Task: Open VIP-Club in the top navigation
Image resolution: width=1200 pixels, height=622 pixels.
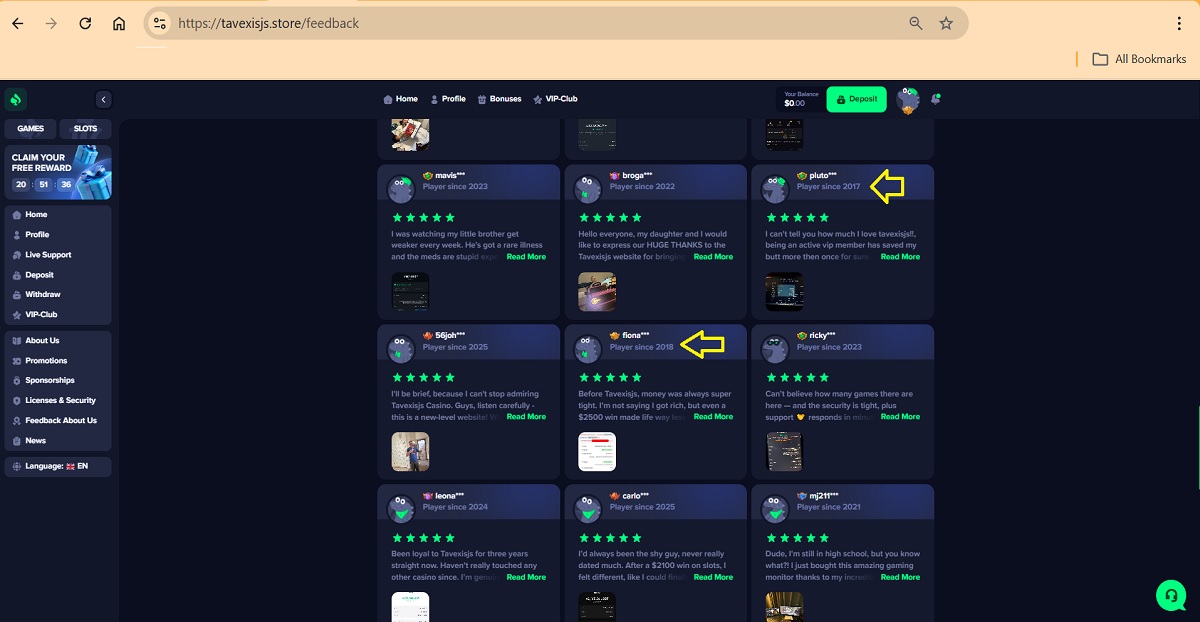Action: pyautogui.click(x=555, y=99)
